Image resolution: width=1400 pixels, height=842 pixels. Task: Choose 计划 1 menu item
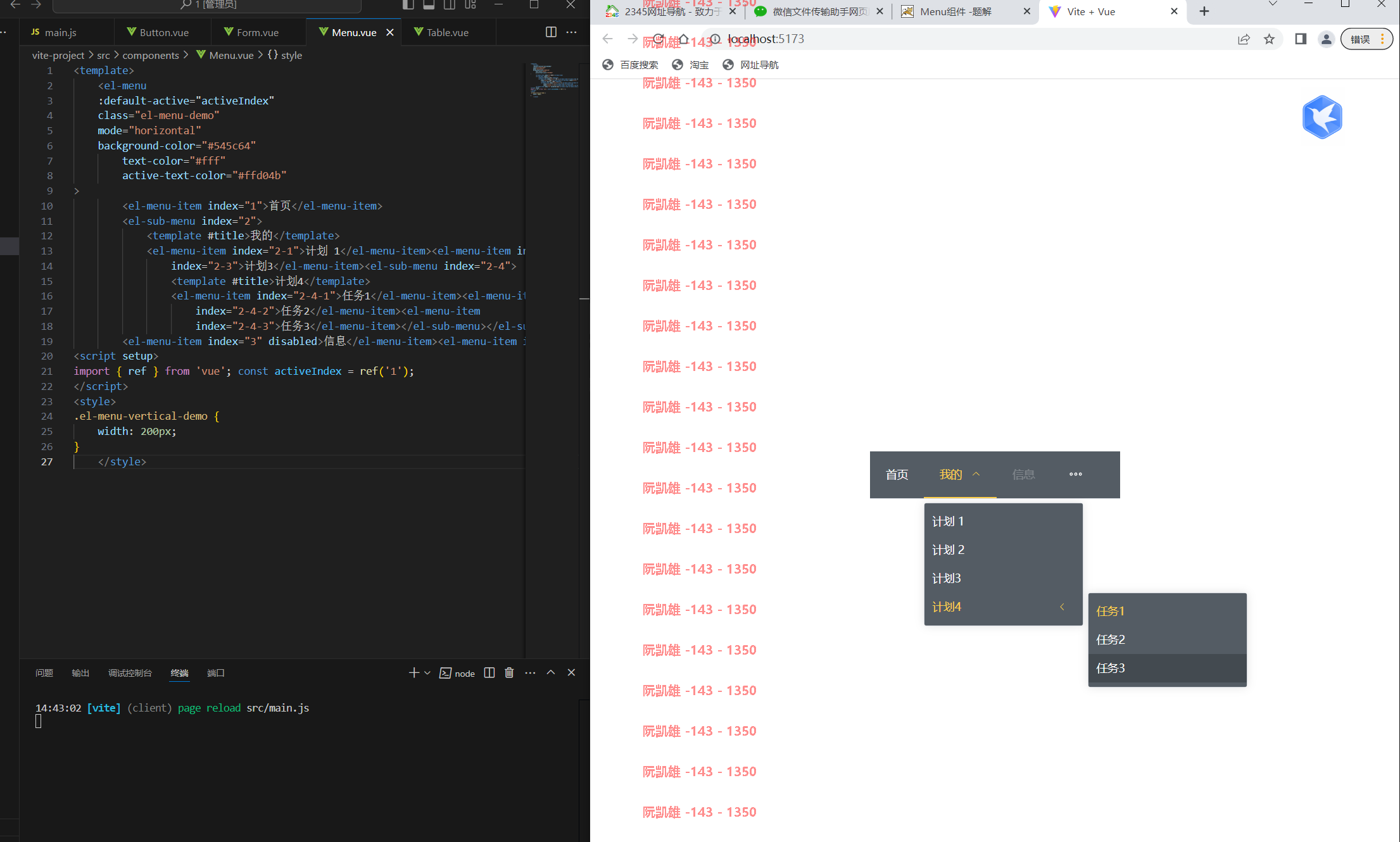1003,521
